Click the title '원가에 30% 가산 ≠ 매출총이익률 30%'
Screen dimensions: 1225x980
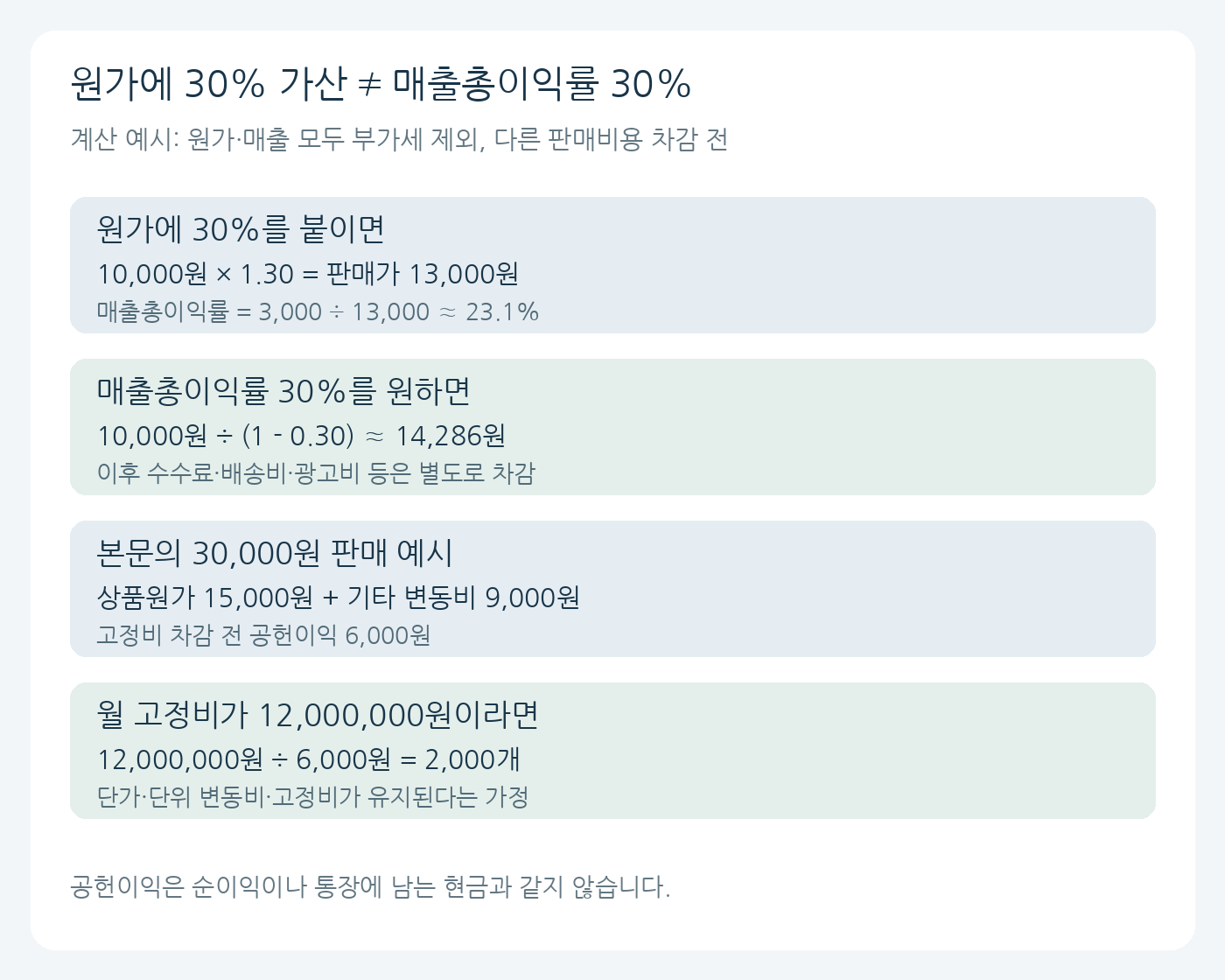[x=381, y=84]
